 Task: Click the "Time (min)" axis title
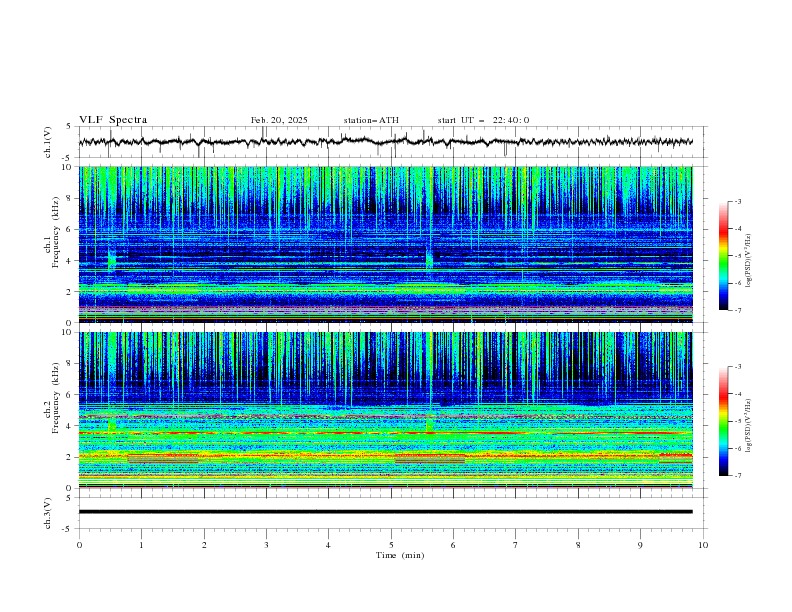click(400, 555)
